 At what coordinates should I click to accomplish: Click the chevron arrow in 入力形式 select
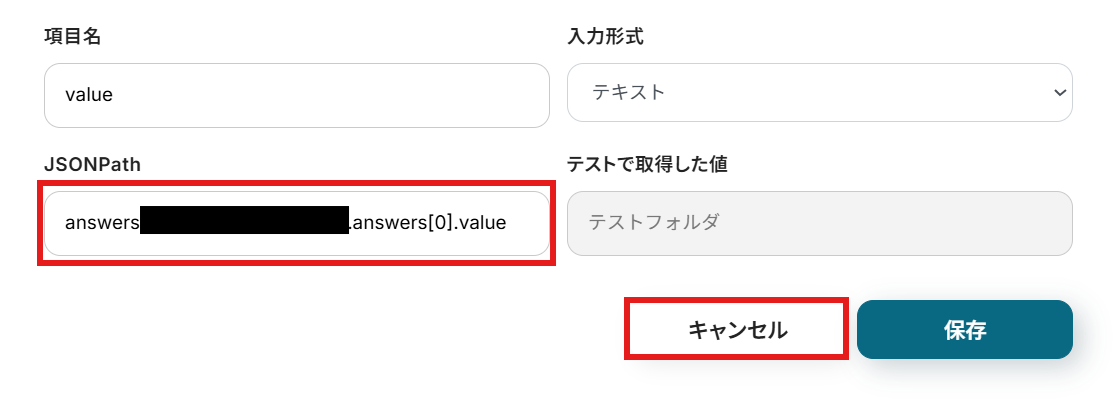click(x=1060, y=93)
